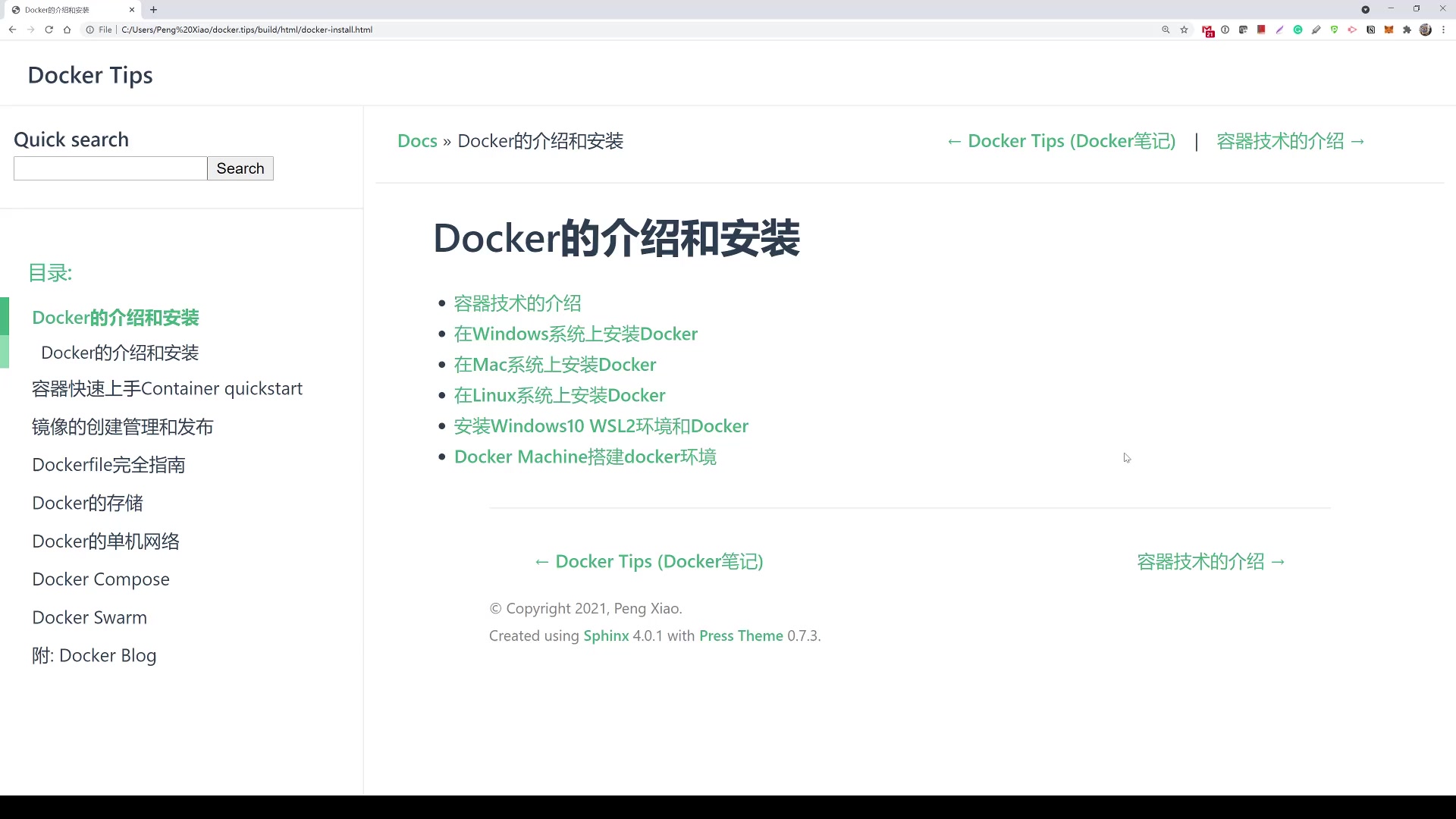Click the Docs breadcrumb link
The image size is (1456, 819).
pyautogui.click(x=417, y=141)
